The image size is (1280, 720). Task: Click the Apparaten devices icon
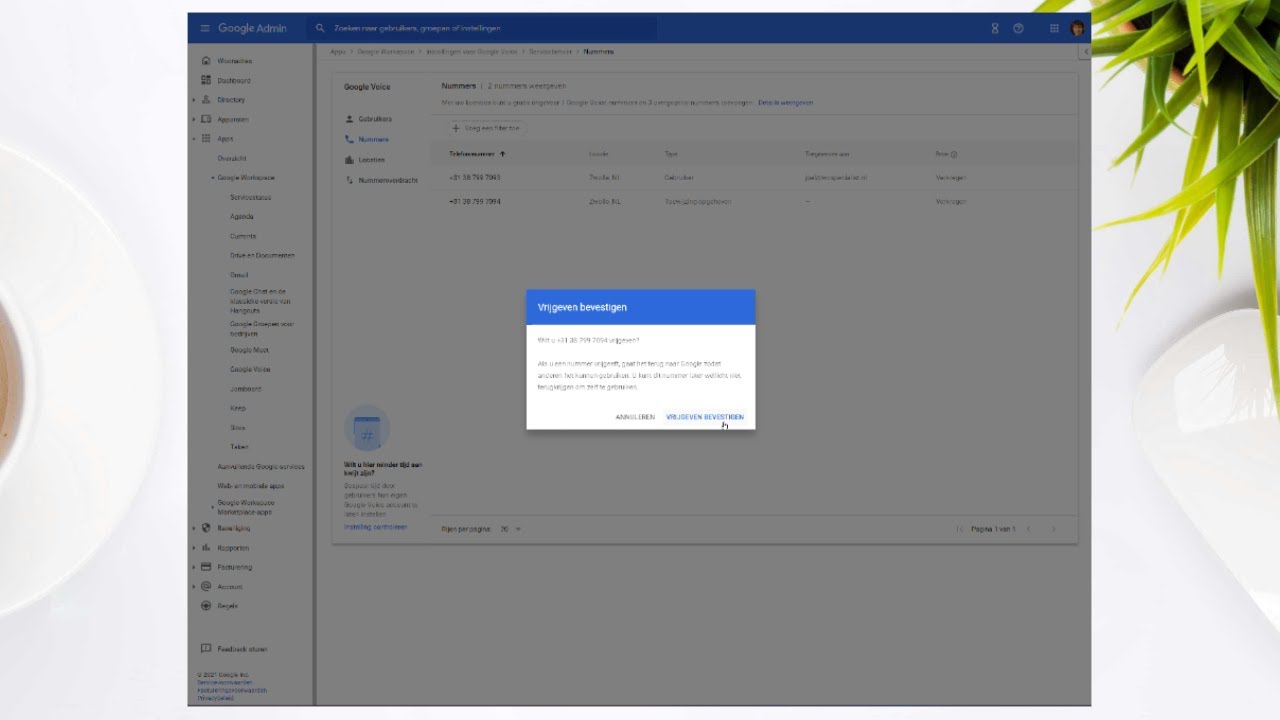coord(206,119)
